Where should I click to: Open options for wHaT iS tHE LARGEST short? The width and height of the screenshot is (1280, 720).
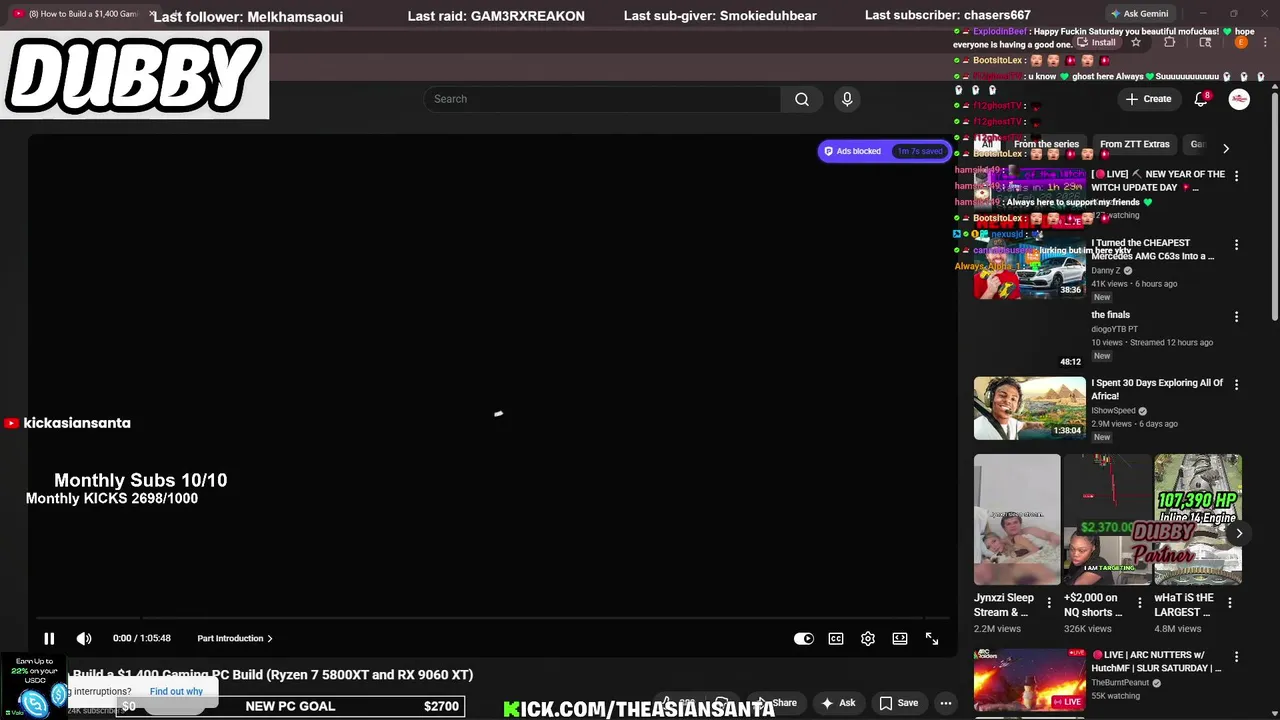coord(1230,602)
